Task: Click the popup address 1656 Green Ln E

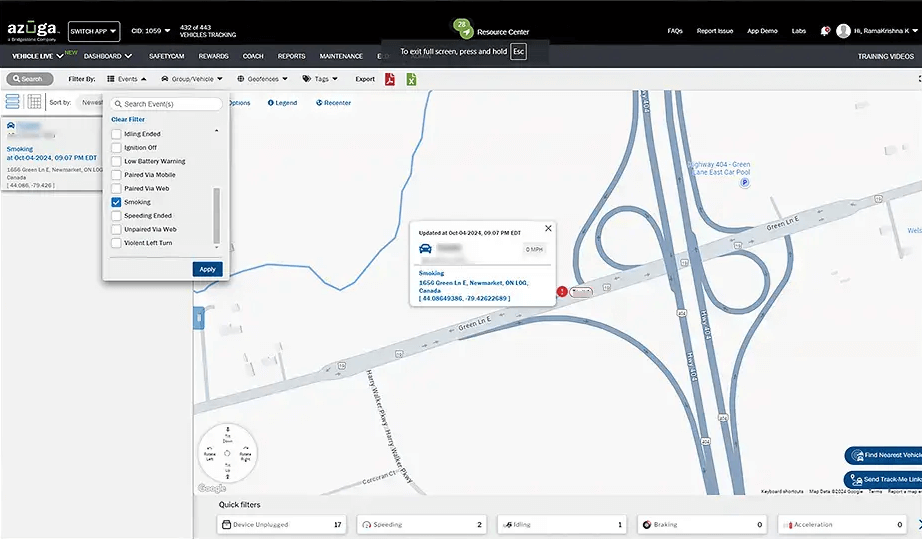Action: 473,286
